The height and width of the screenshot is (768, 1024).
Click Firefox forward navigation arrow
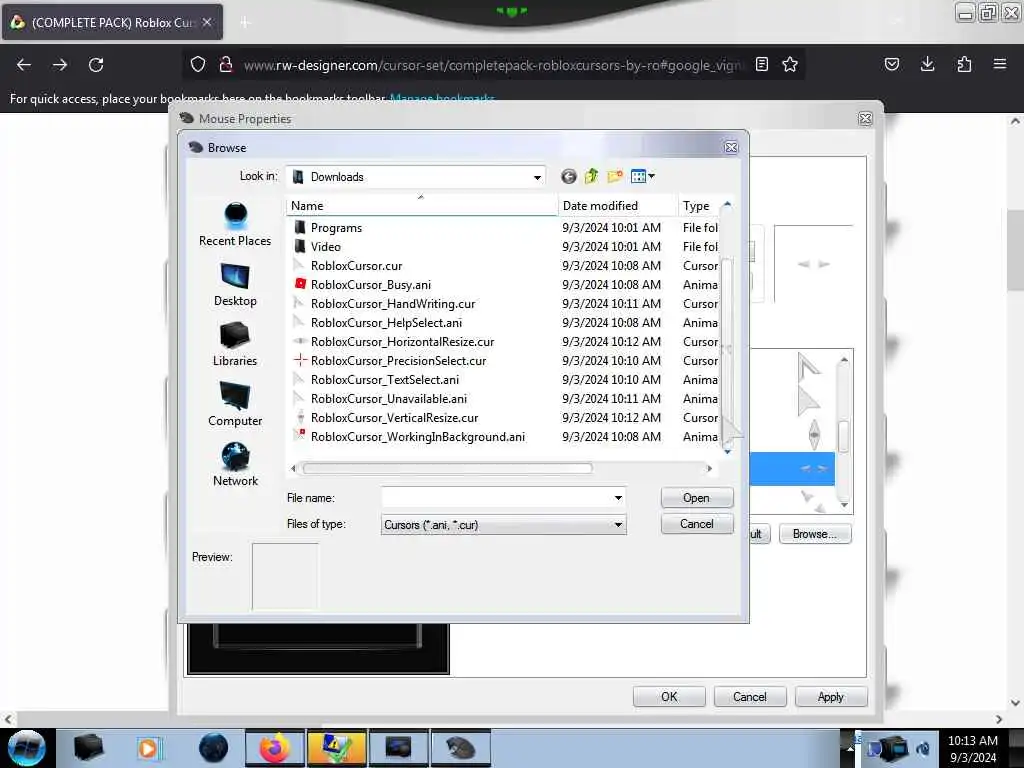click(59, 65)
